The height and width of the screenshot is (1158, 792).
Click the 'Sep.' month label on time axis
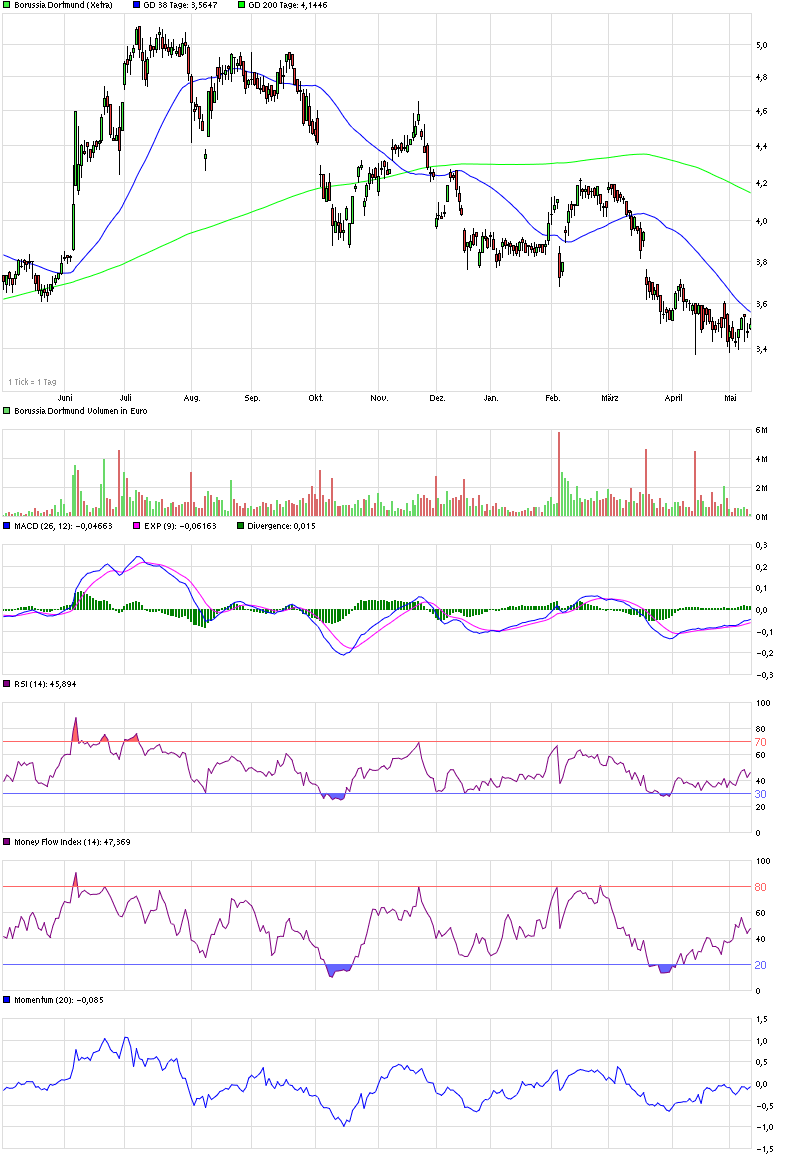[x=253, y=398]
